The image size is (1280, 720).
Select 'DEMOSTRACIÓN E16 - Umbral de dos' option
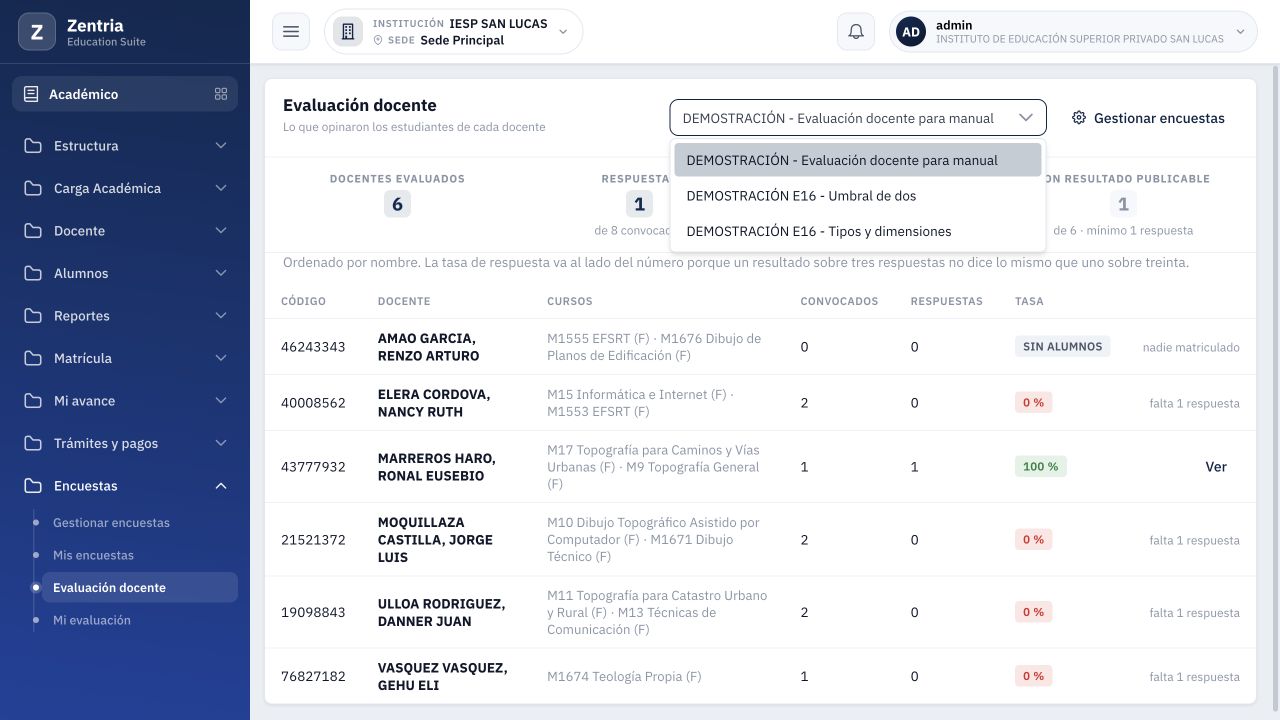[858, 196]
